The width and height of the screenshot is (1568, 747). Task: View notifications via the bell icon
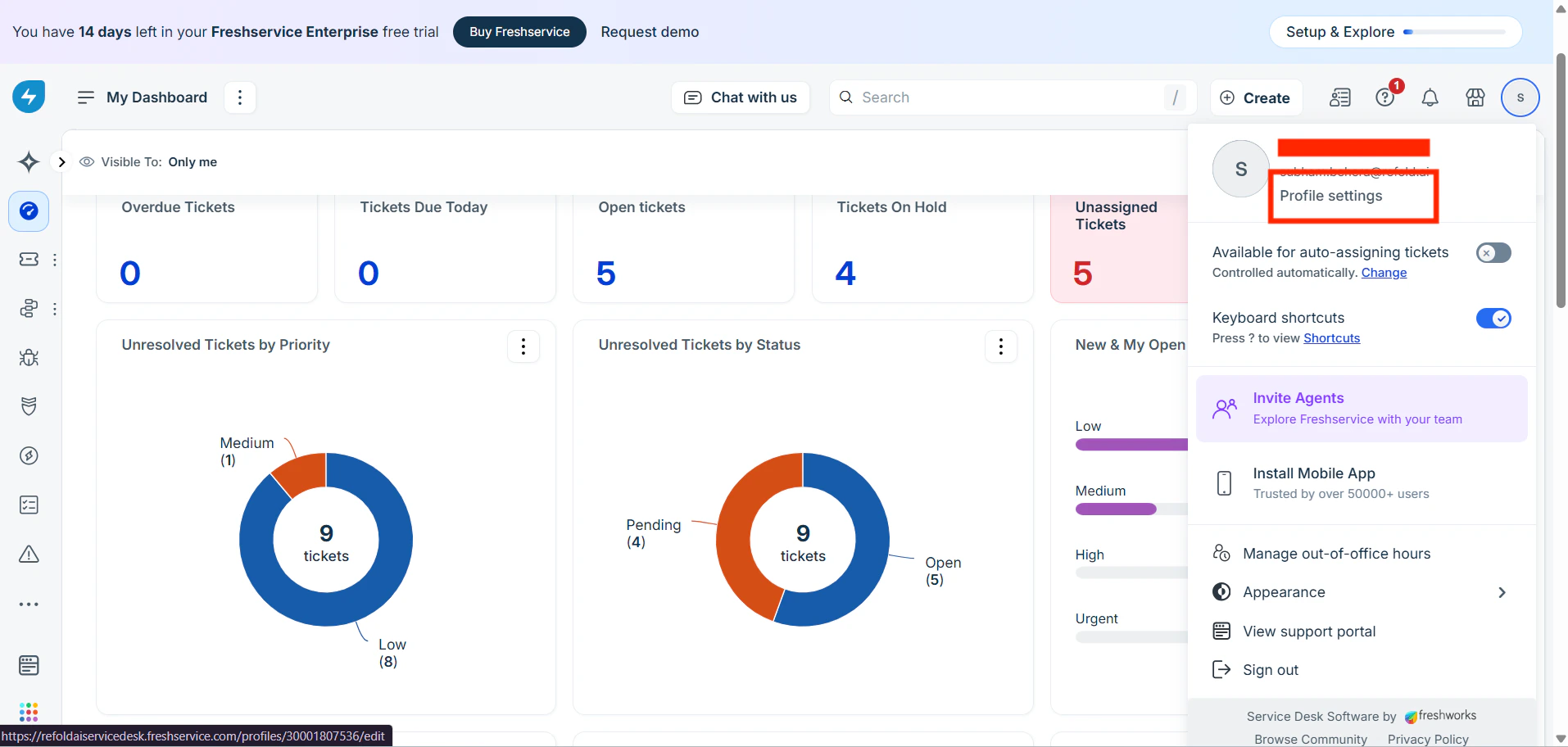pos(1430,97)
